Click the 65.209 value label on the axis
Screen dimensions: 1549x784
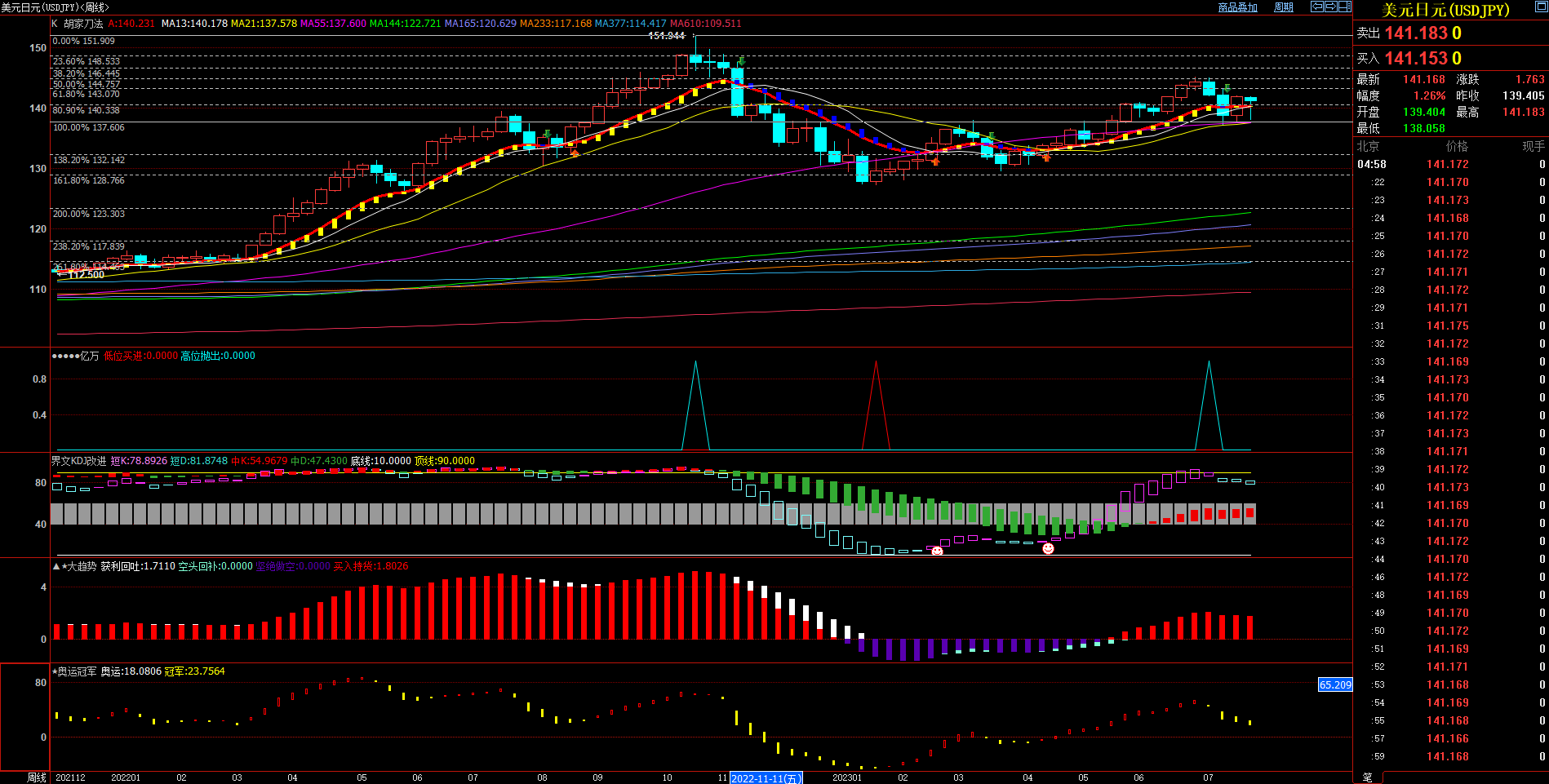click(1334, 685)
